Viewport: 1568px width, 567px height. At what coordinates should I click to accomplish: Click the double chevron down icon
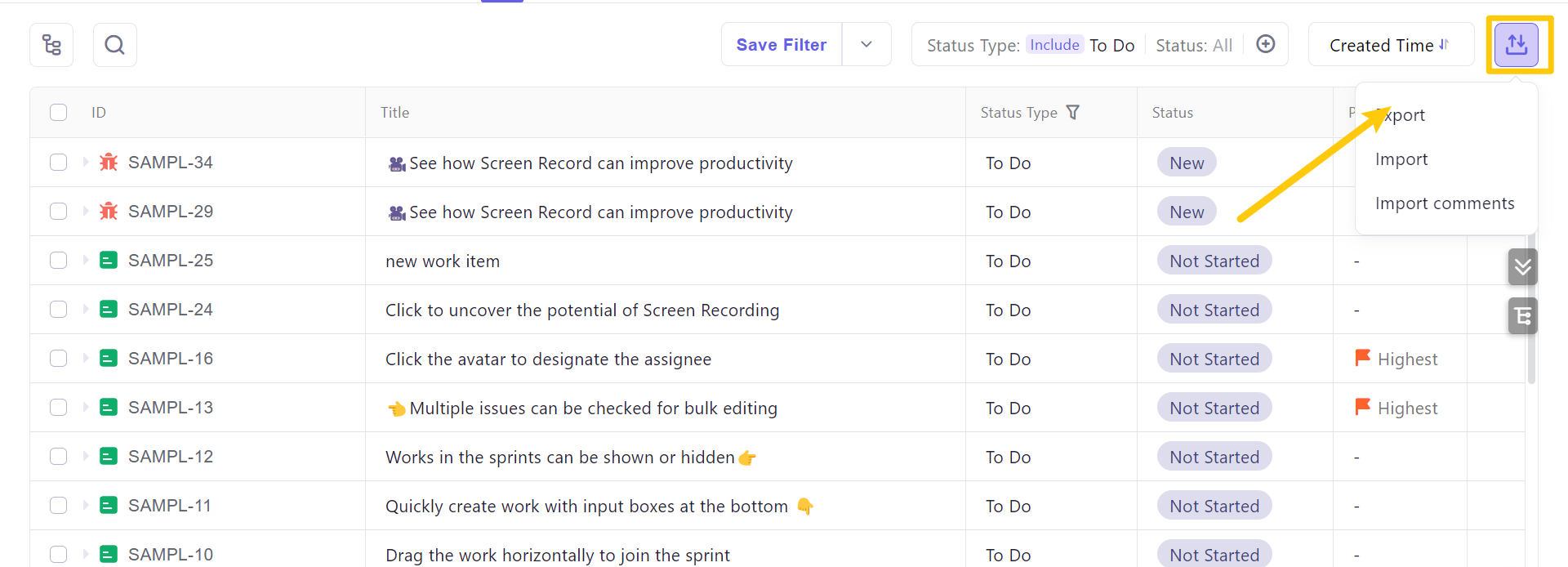[1522, 267]
